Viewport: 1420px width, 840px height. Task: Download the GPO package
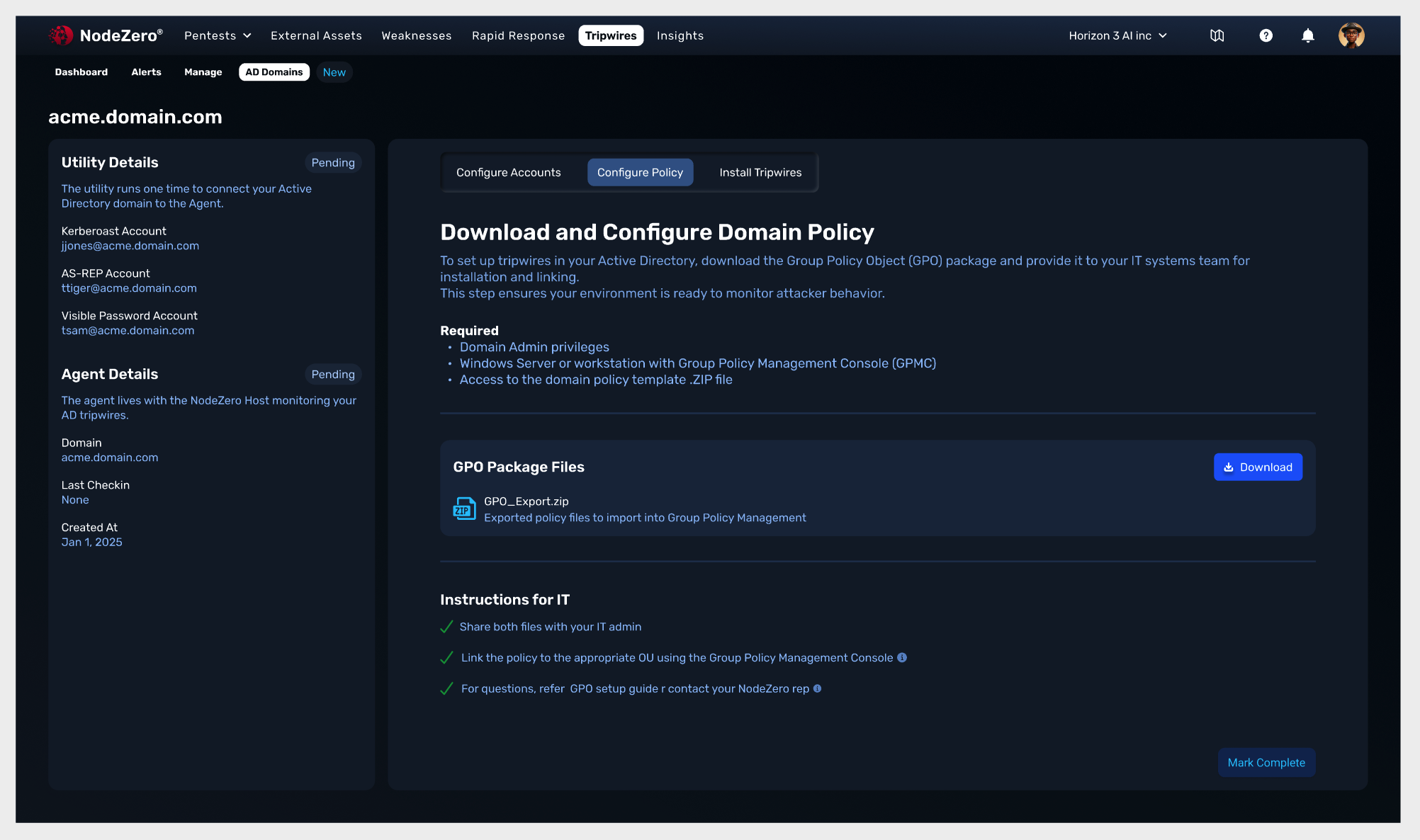point(1258,467)
